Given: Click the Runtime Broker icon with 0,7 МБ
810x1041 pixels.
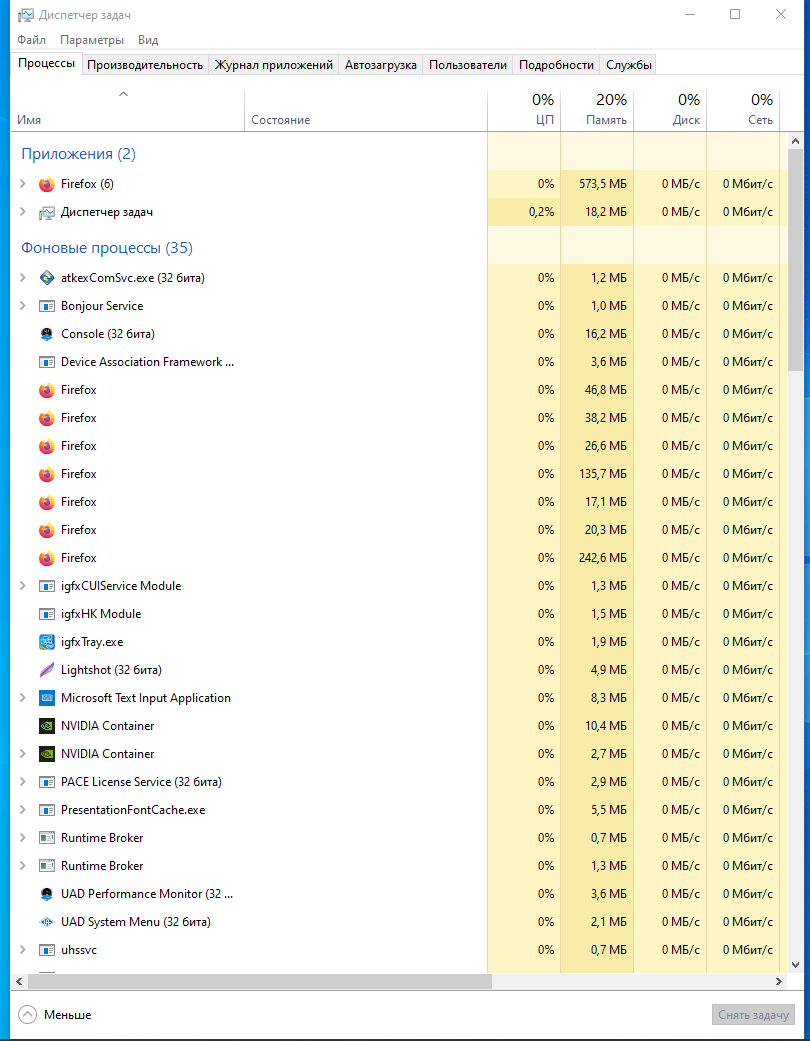Looking at the screenshot, I should click(46, 838).
